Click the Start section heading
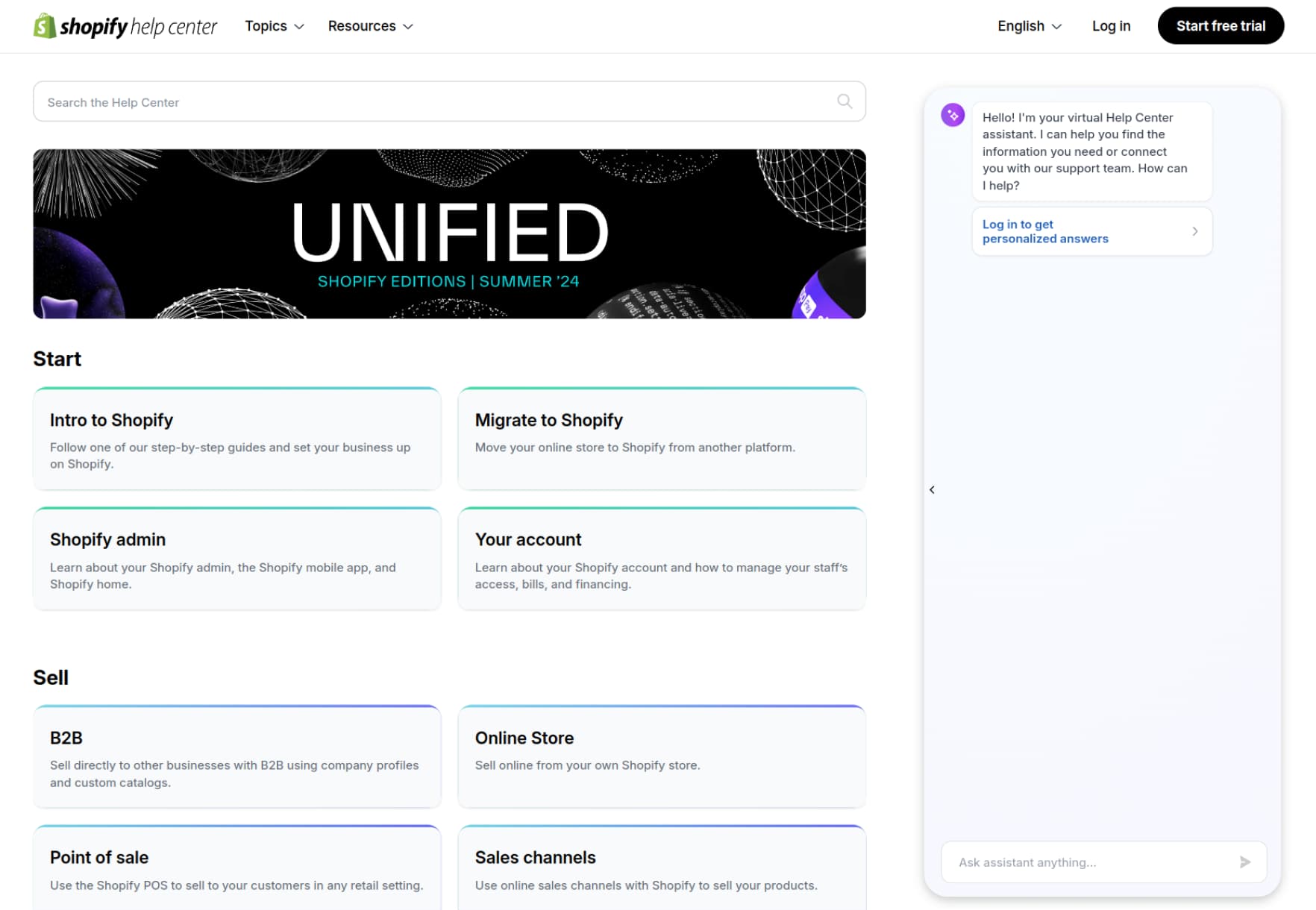The height and width of the screenshot is (910, 1316). pyautogui.click(x=57, y=359)
